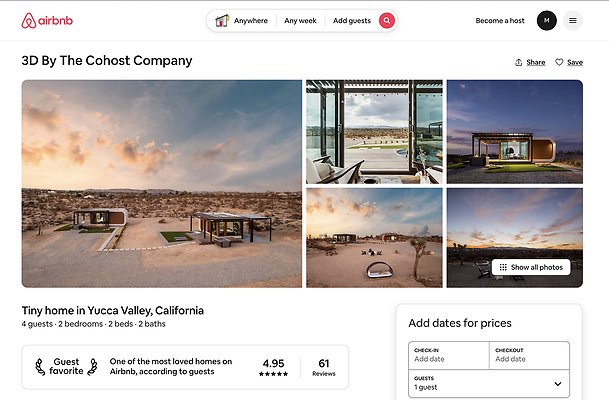Open the hamburger menu icon
The height and width of the screenshot is (400, 609).
[572, 21]
